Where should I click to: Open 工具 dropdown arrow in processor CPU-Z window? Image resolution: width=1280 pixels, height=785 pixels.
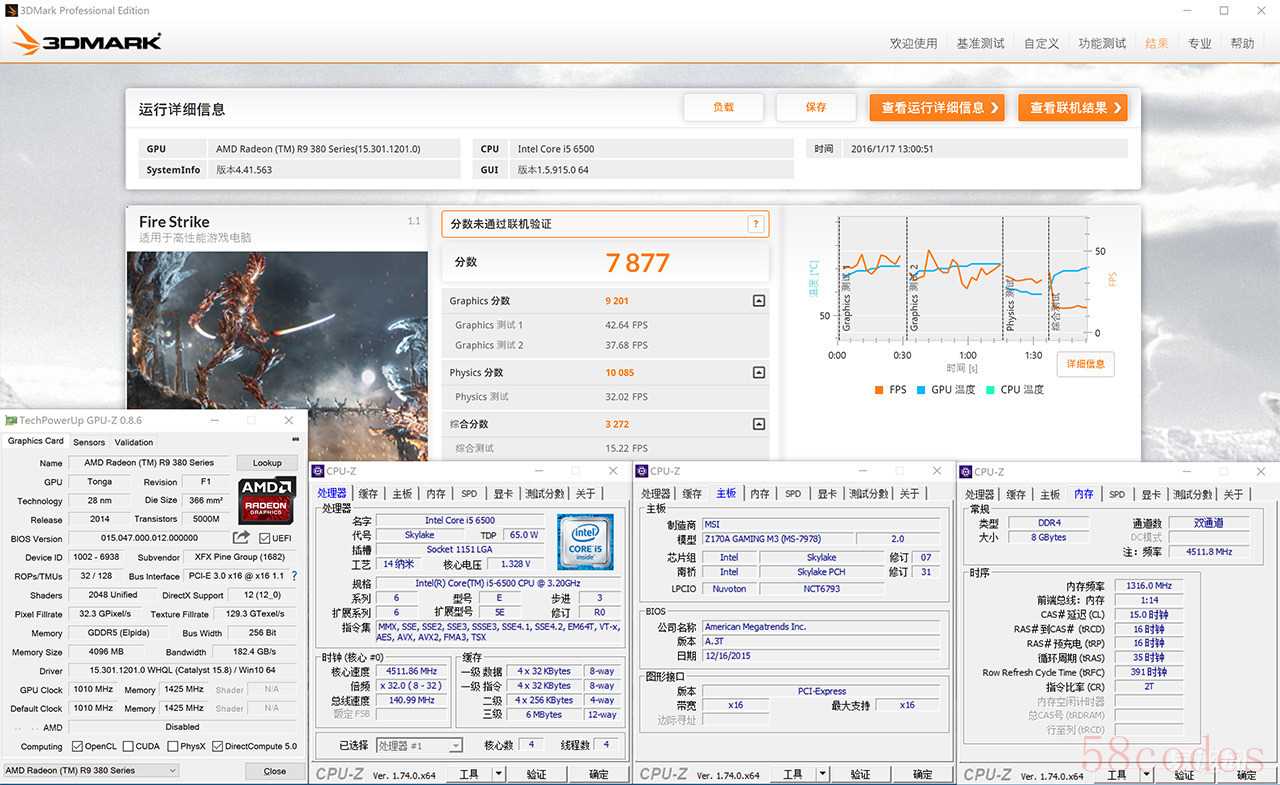coord(499,774)
